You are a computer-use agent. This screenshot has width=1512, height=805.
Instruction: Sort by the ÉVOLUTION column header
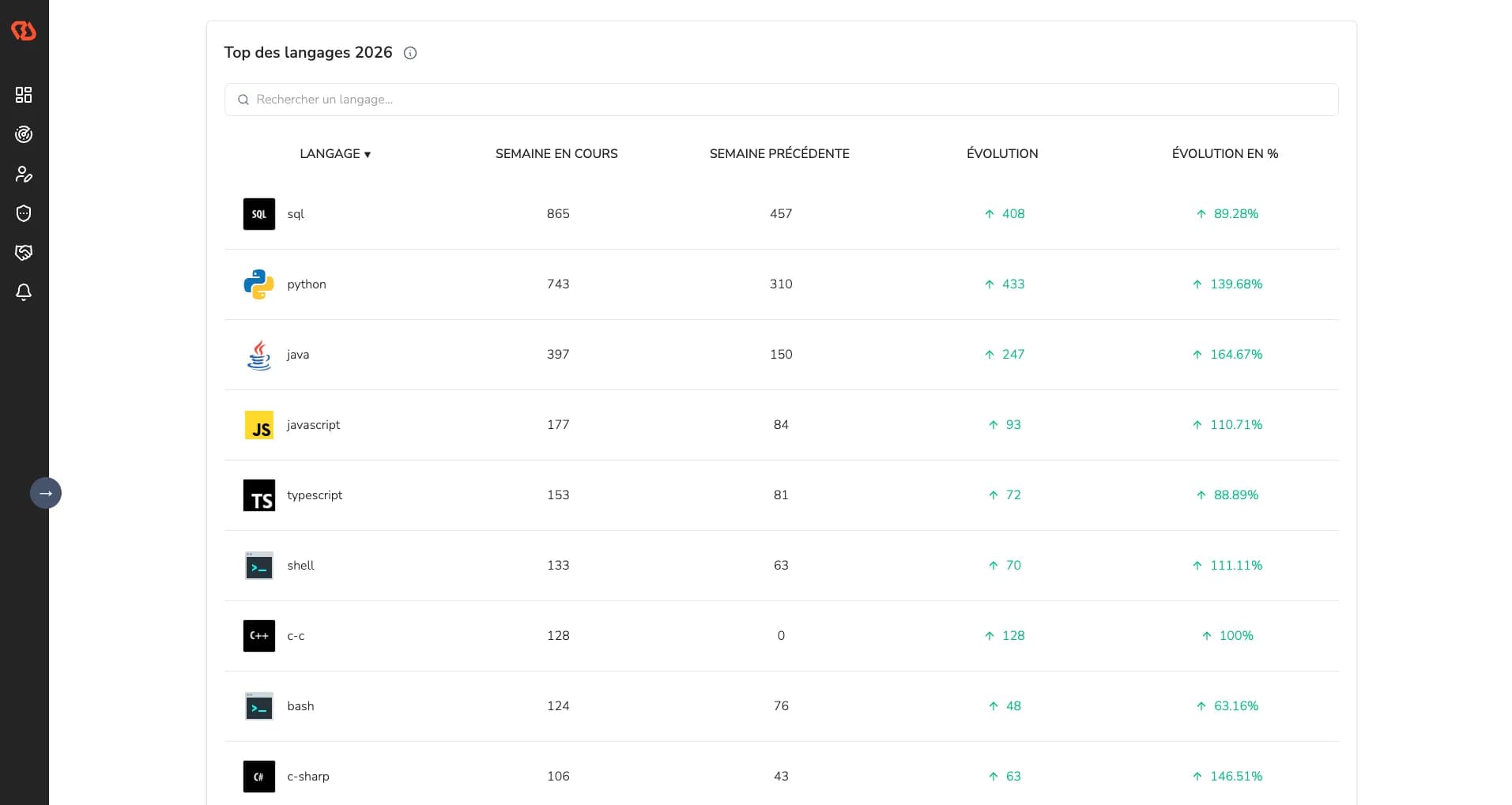[x=1001, y=154]
